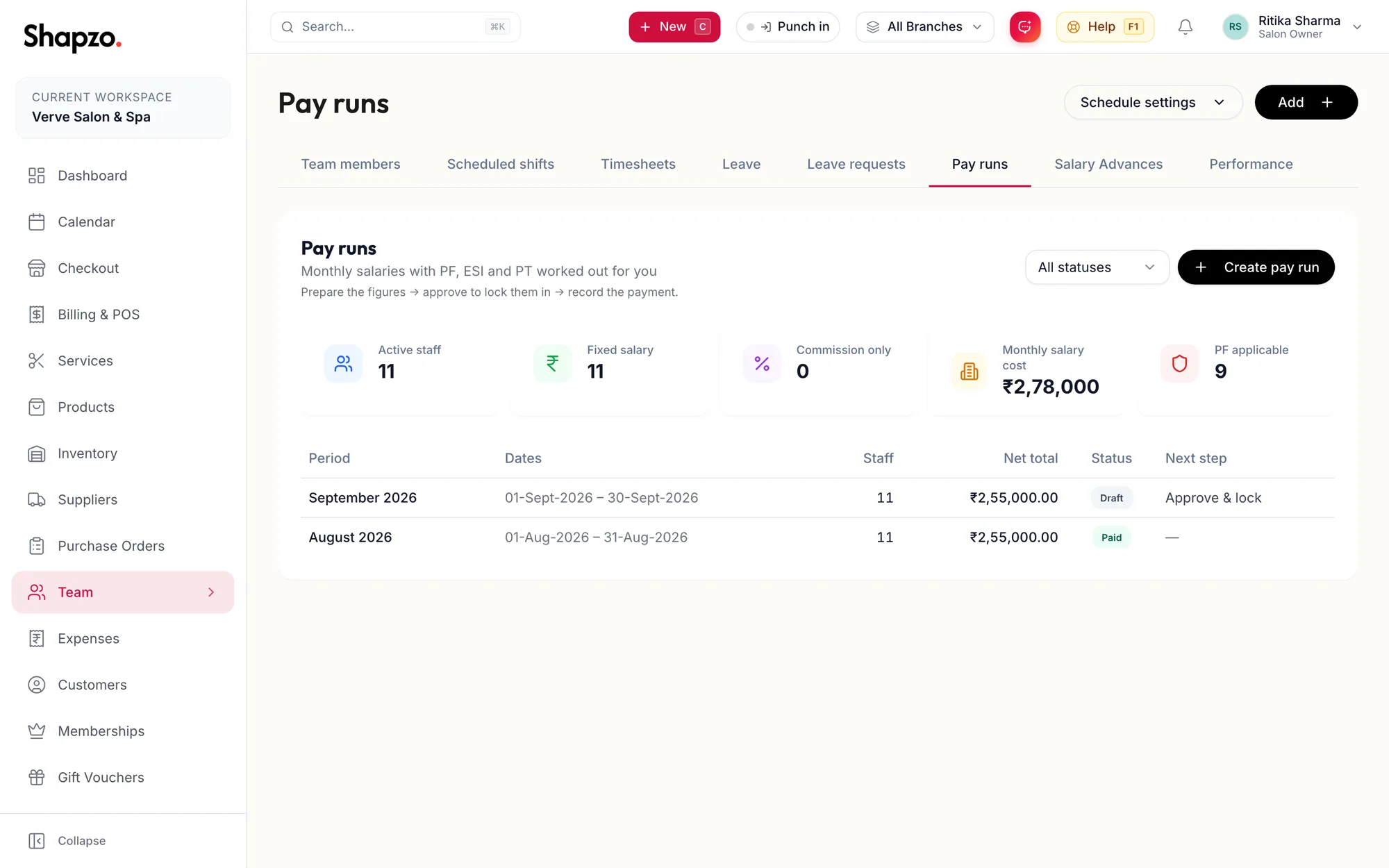Switch to the Scheduled shifts tab
Viewport: 1389px width, 868px height.
click(x=501, y=165)
